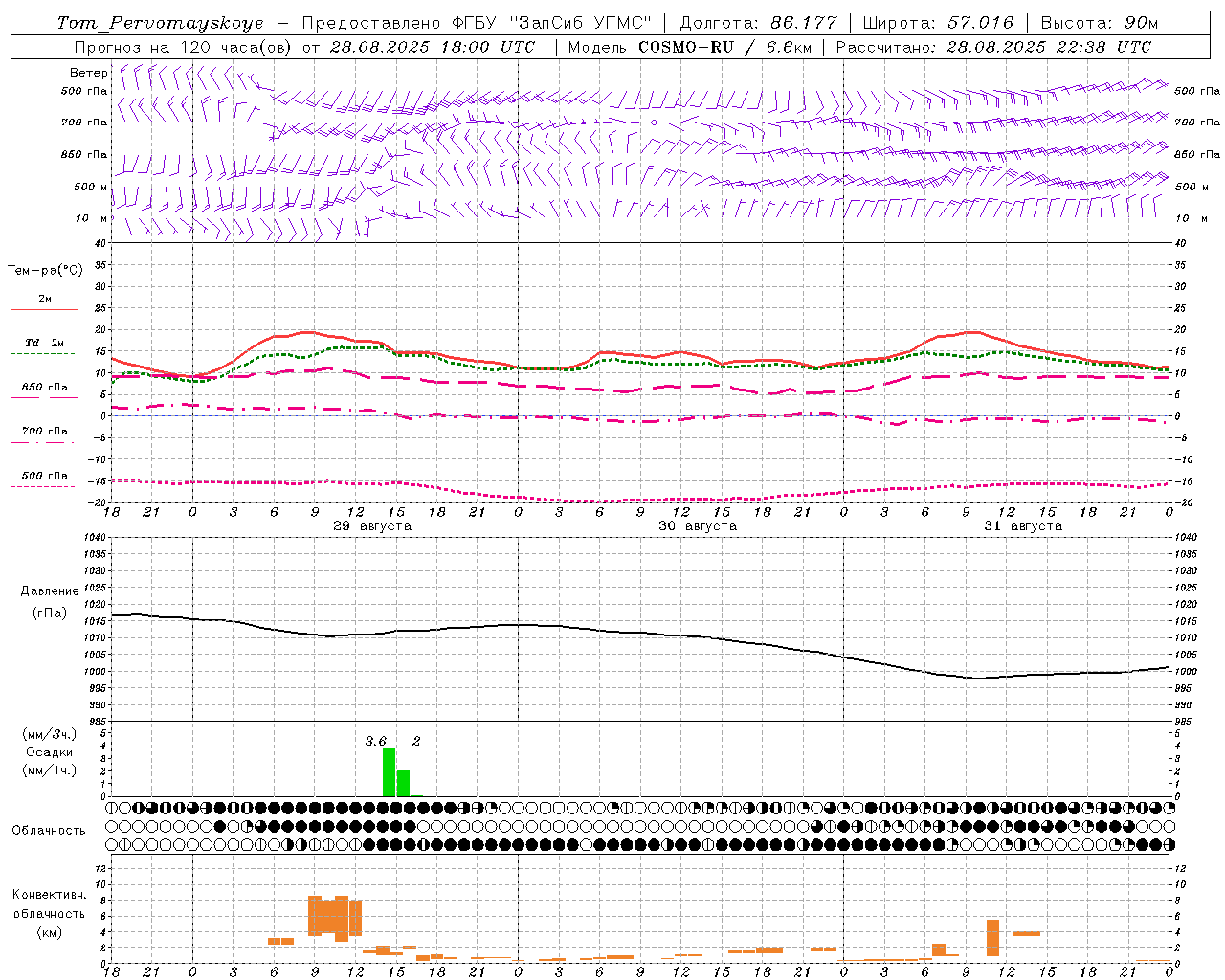
Task: Click the Осадки panel label
Action: [x=50, y=752]
